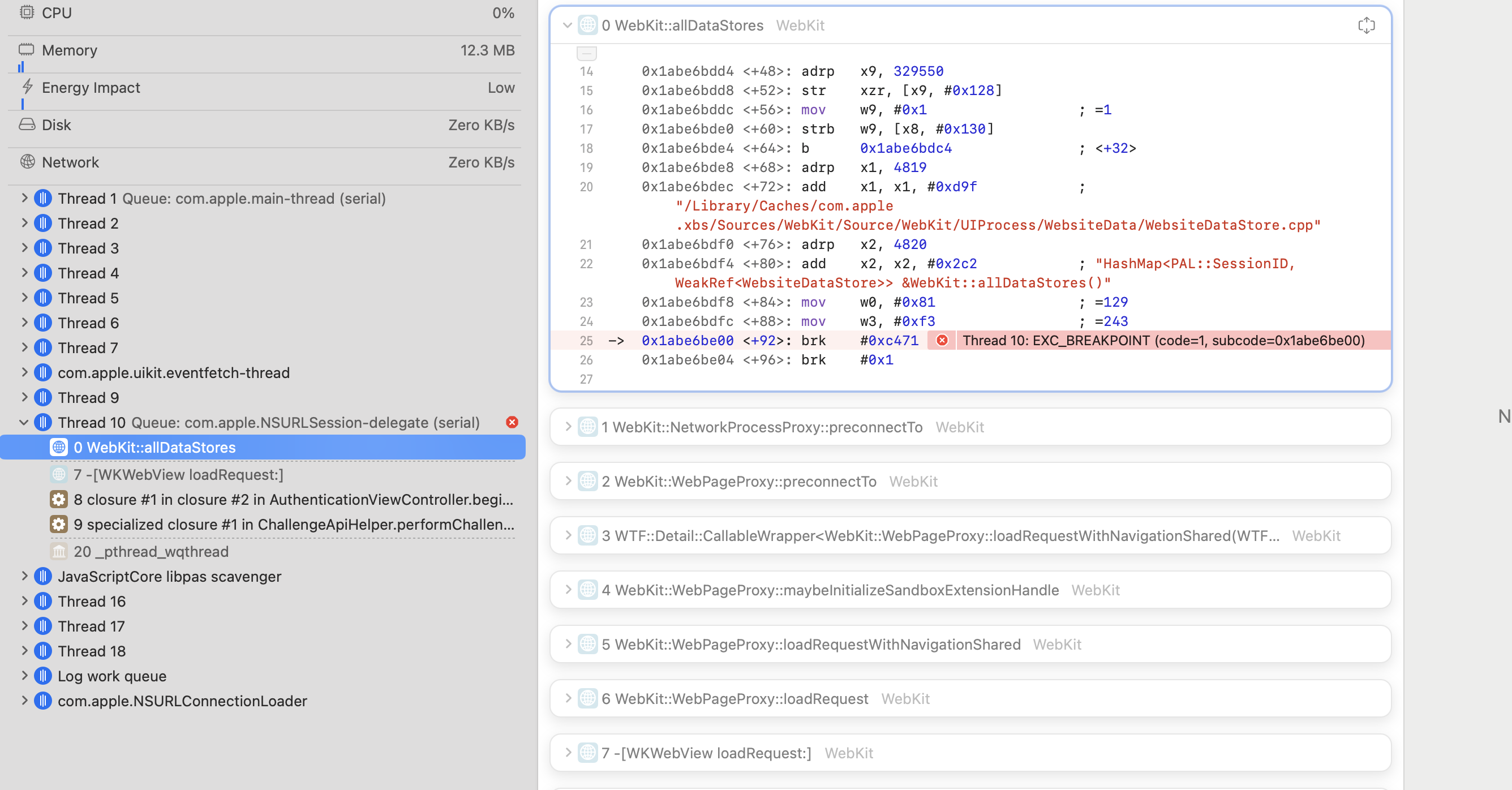The height and width of the screenshot is (790, 1512).
Task: Click the Disk gauge icon
Action: point(27,124)
